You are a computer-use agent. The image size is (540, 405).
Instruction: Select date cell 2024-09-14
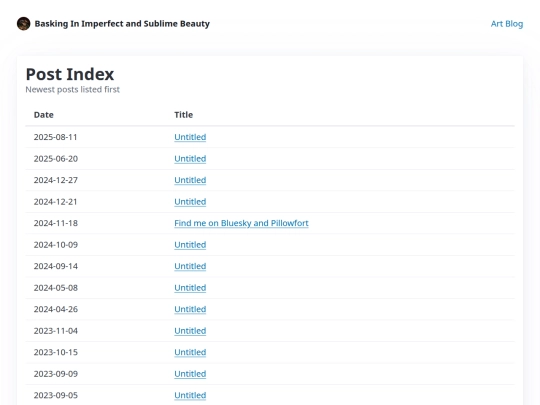coord(56,266)
